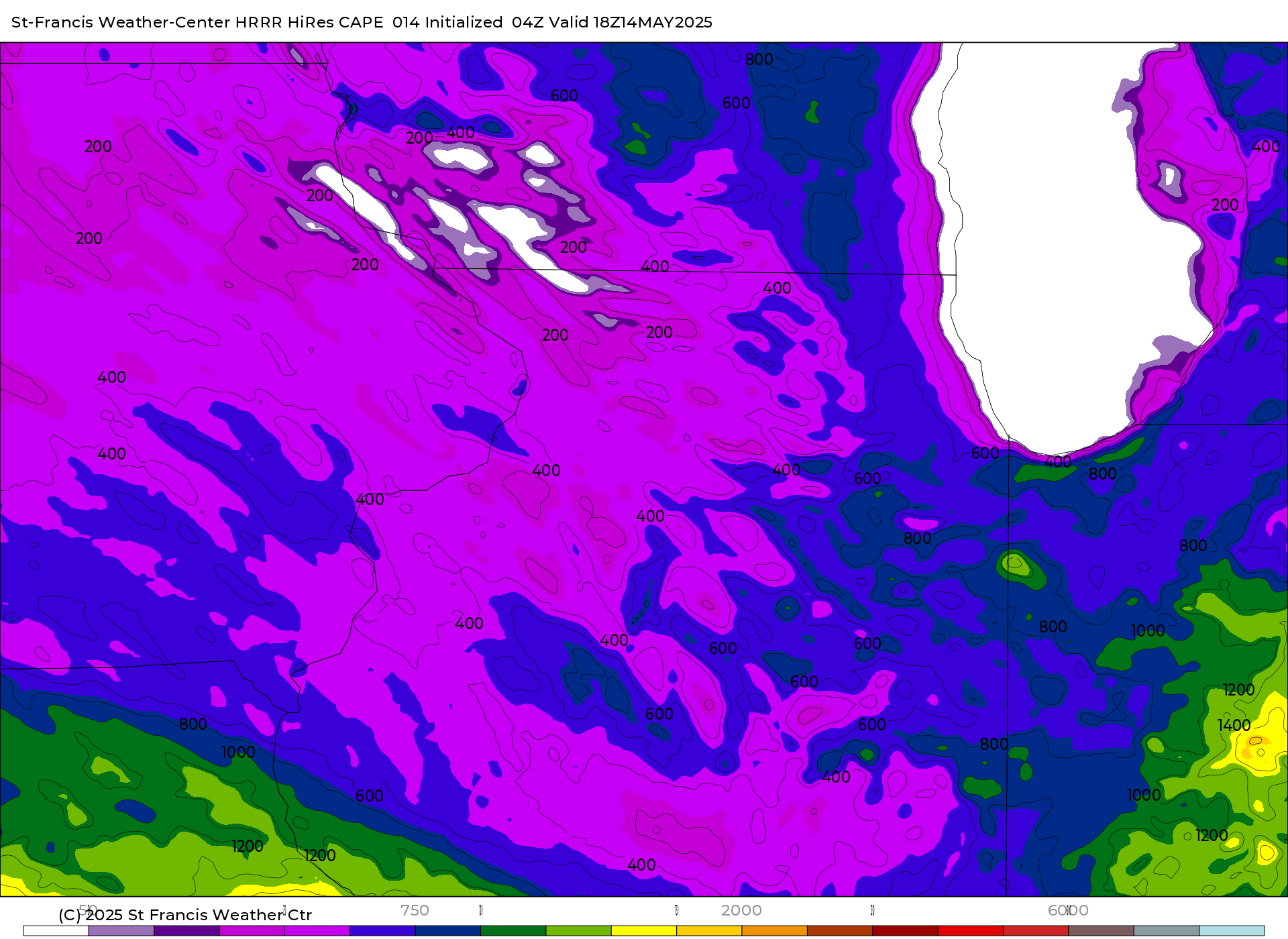The width and height of the screenshot is (1288, 939).
Task: Click 'St-Francis Weather-Center' in the title
Action: [121, 22]
